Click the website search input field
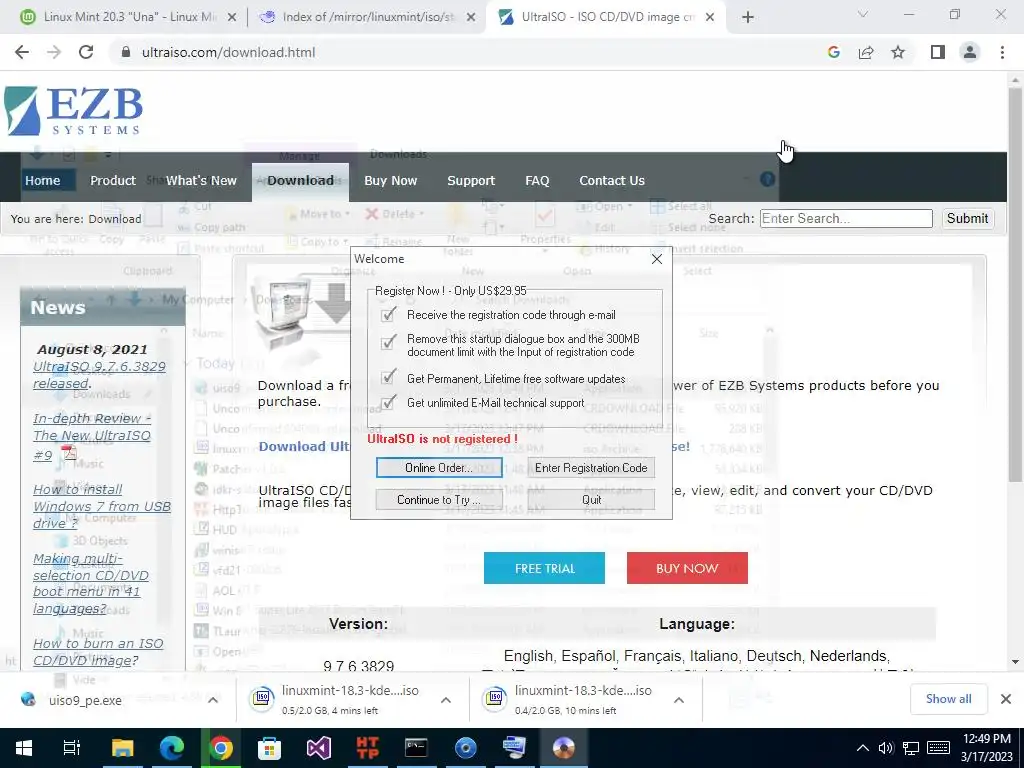1024x768 pixels. click(846, 218)
